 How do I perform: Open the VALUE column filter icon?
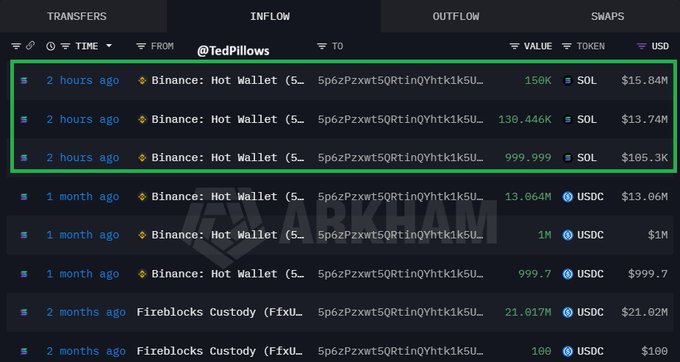514,46
